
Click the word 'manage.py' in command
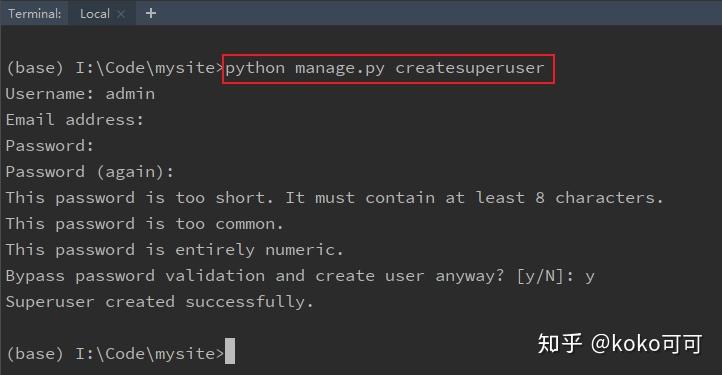340,69
